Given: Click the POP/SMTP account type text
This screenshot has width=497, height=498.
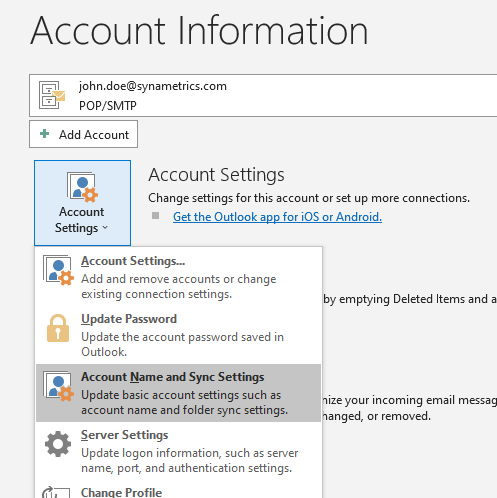Looking at the screenshot, I should [x=108, y=106].
